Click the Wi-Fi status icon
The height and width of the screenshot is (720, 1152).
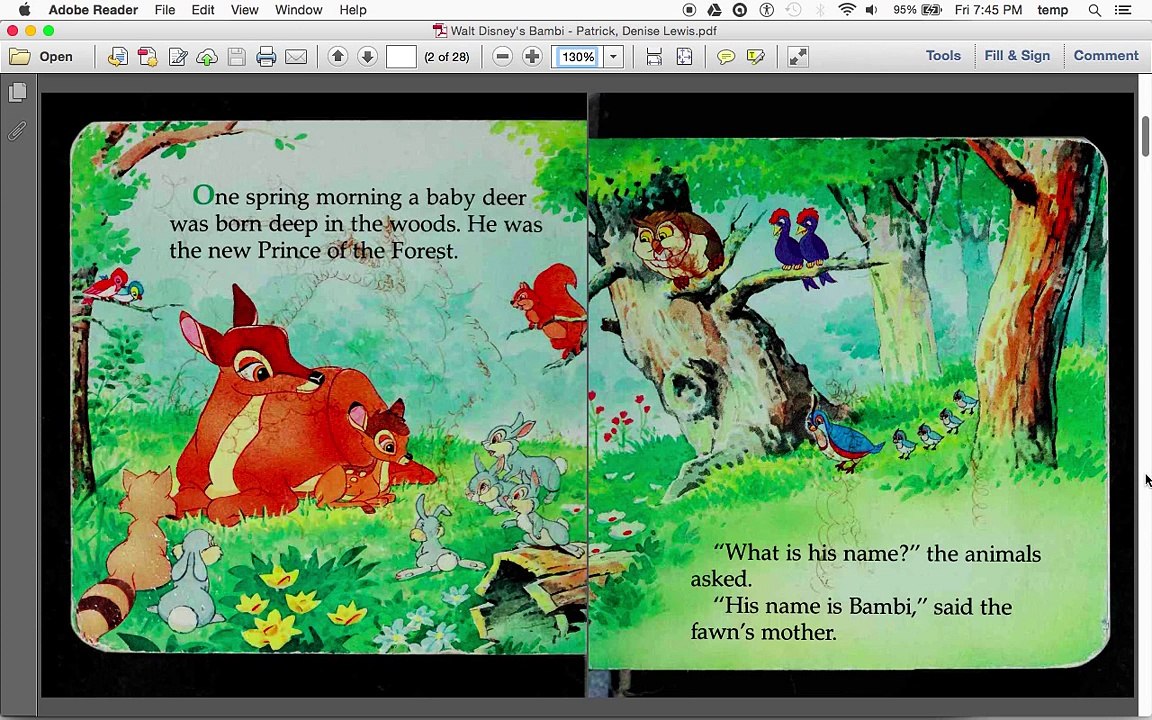click(x=846, y=10)
